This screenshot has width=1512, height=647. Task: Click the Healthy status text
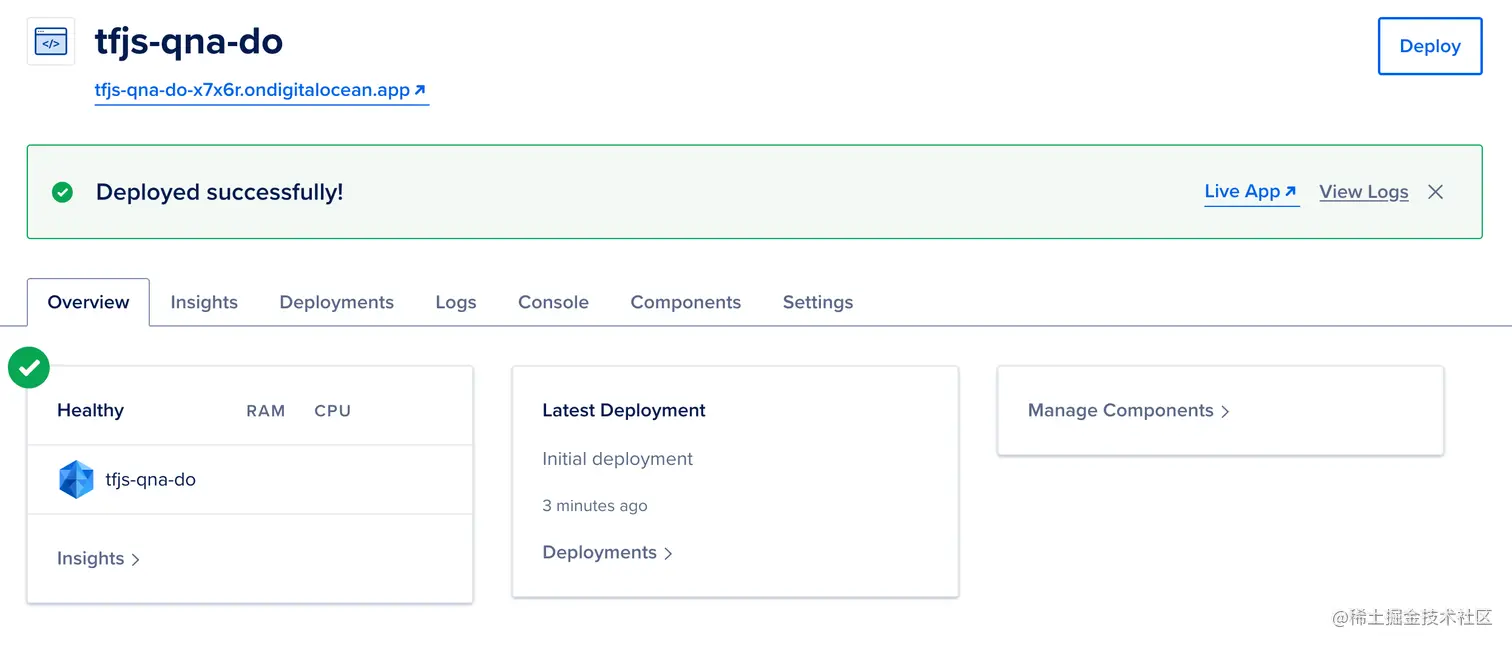point(90,411)
